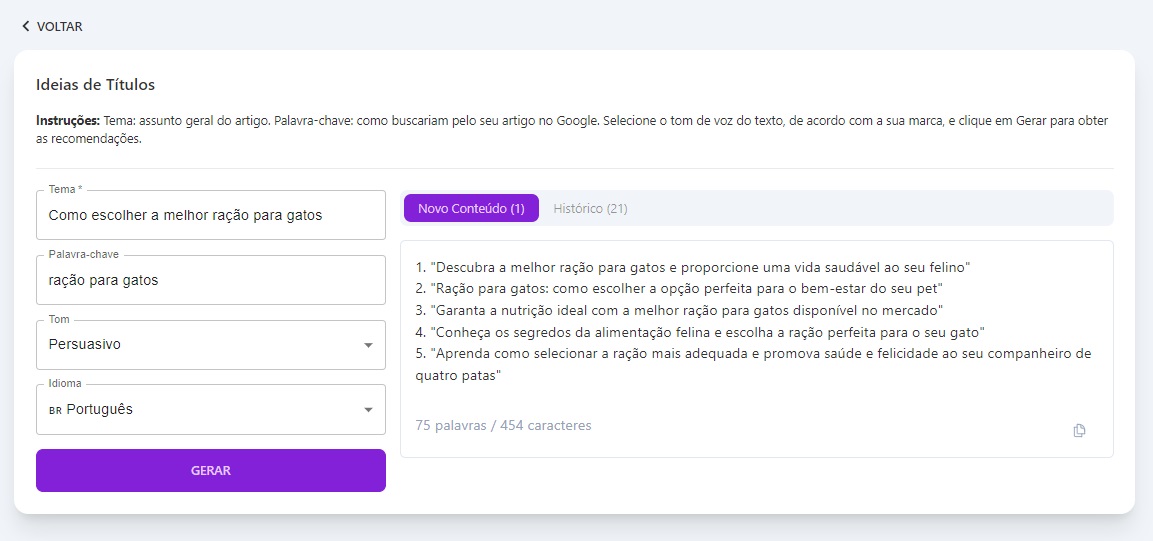The width and height of the screenshot is (1153, 541).
Task: Focus the Tema input field
Action: pos(210,215)
